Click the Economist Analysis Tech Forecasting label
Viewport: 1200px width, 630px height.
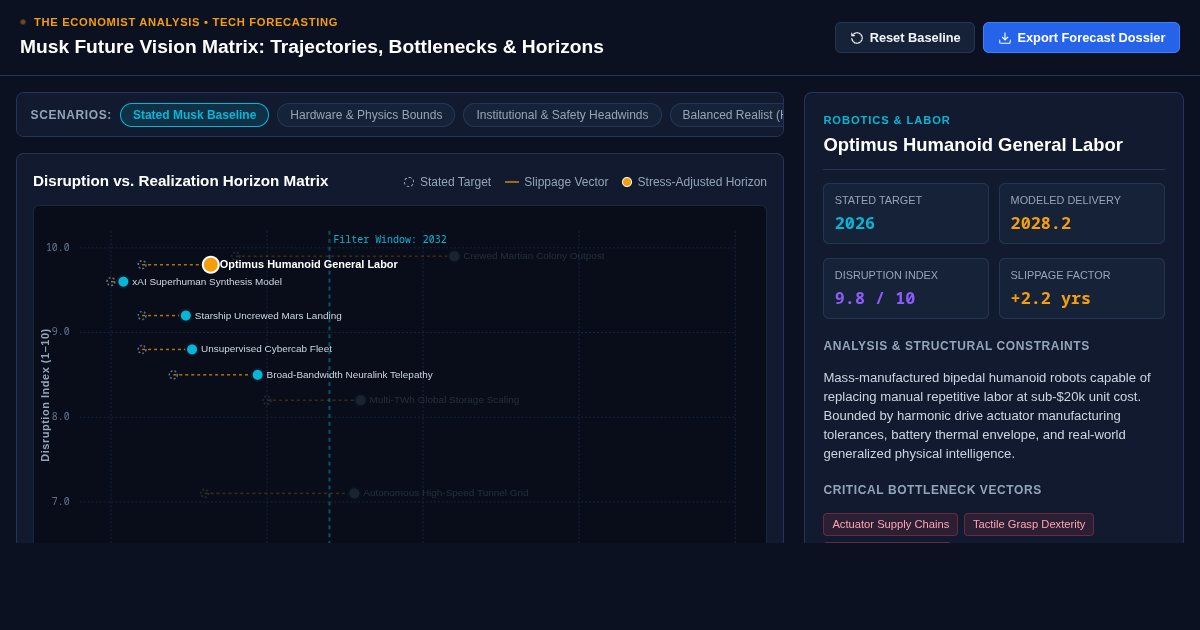point(186,22)
